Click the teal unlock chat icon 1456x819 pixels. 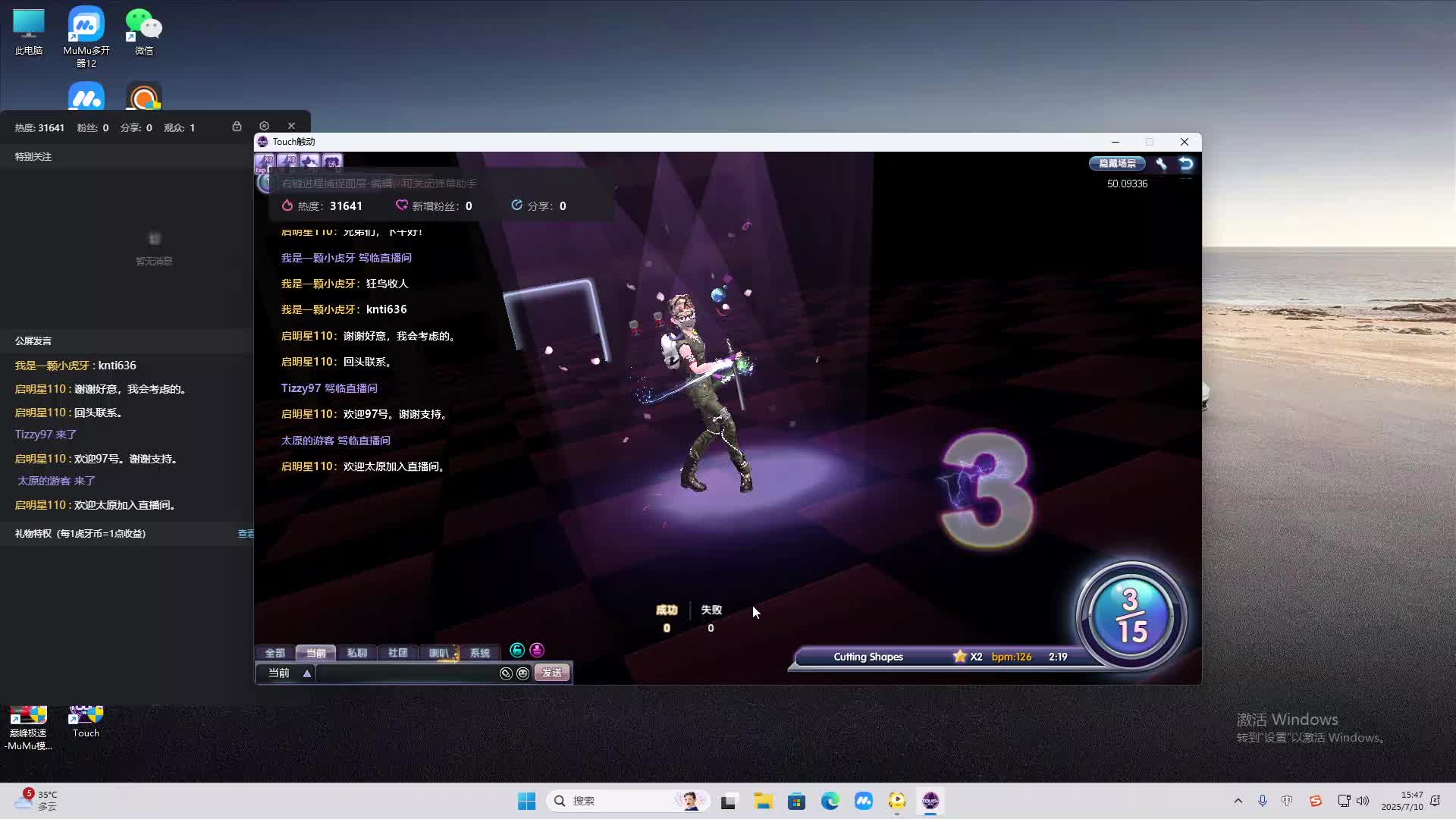pyautogui.click(x=517, y=650)
